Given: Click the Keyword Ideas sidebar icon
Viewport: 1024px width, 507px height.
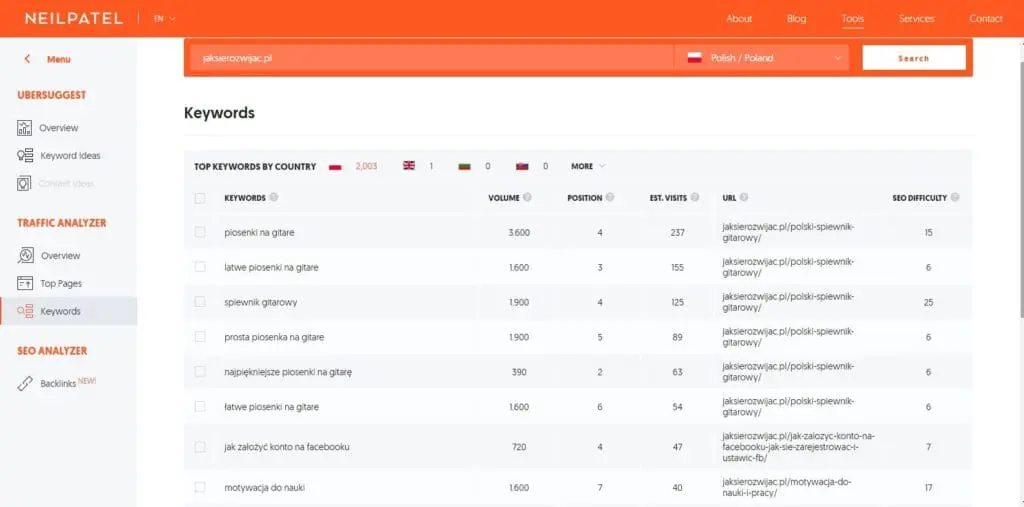Looking at the screenshot, I should pos(25,155).
